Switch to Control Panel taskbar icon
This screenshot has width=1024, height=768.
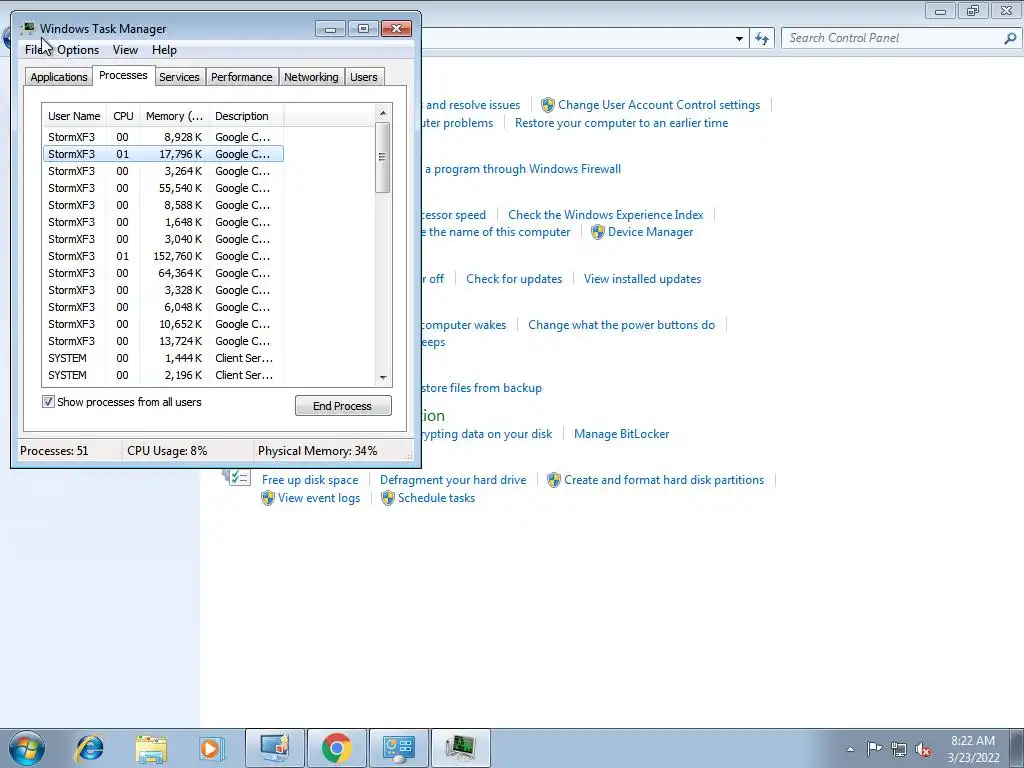point(398,748)
